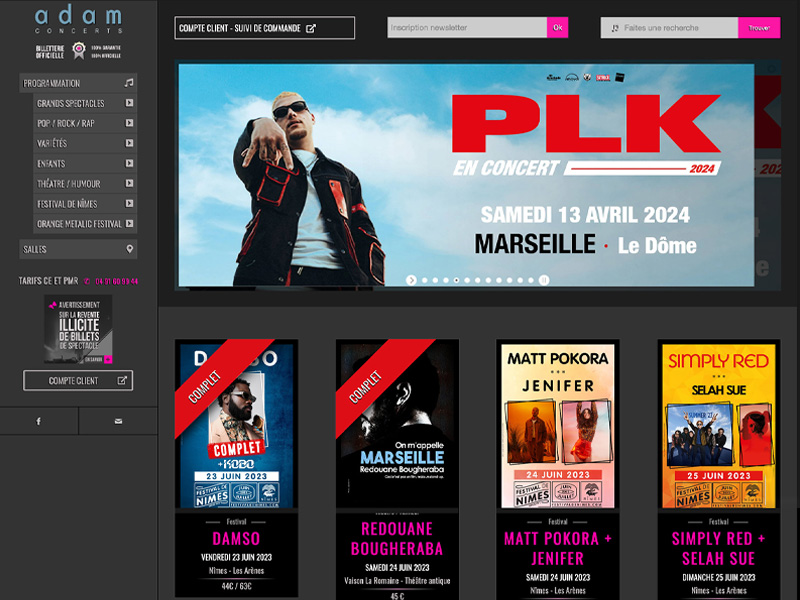The height and width of the screenshot is (600, 800).
Task: Click the newsletter inscription input field
Action: pos(467,28)
